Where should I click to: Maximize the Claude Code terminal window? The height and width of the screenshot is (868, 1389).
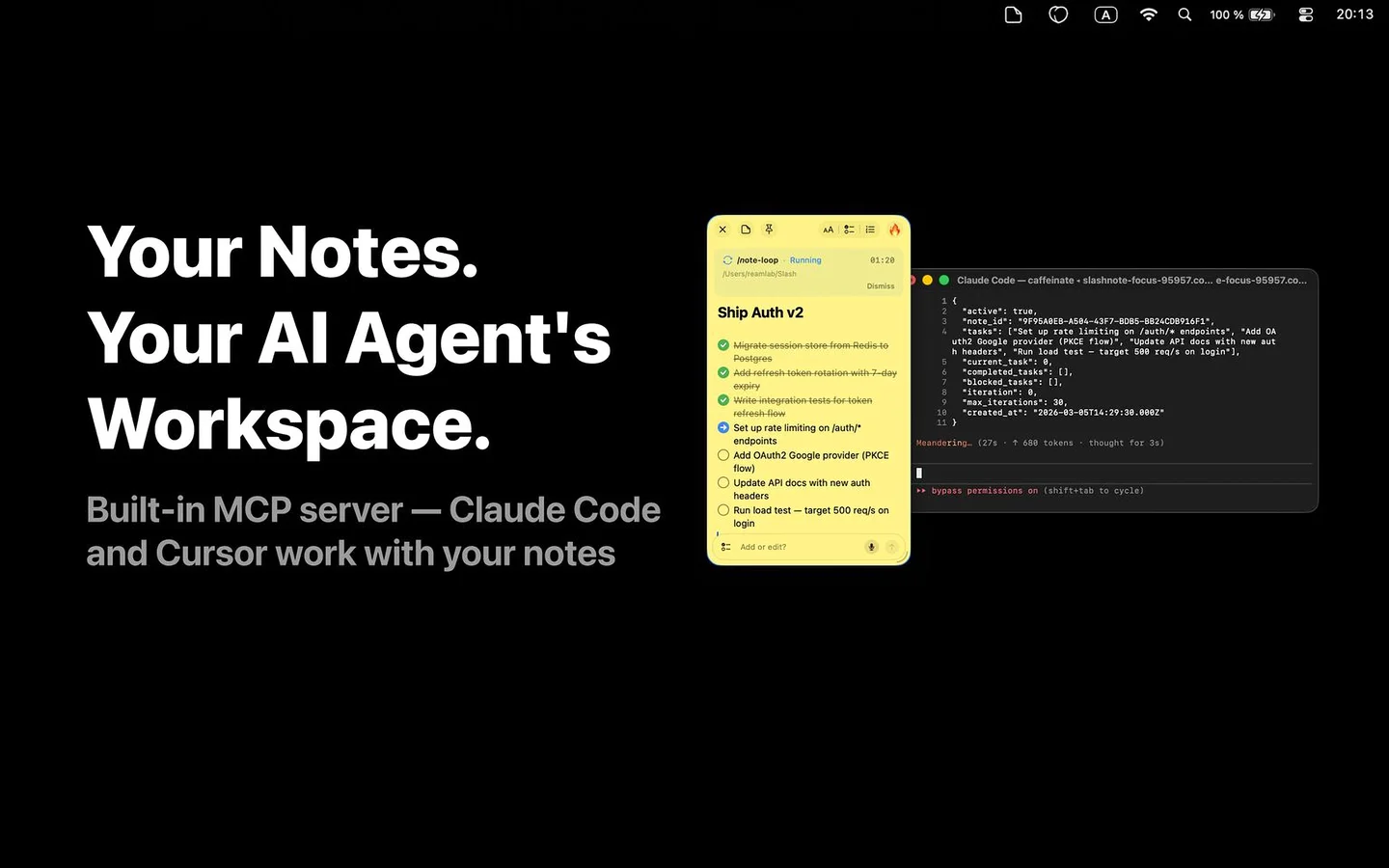click(943, 280)
